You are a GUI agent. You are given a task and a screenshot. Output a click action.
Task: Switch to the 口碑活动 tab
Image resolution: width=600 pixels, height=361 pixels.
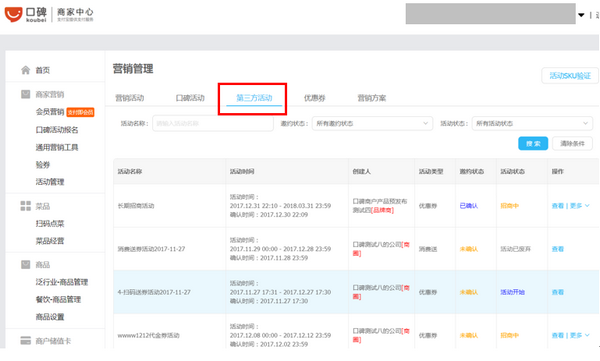coord(190,98)
